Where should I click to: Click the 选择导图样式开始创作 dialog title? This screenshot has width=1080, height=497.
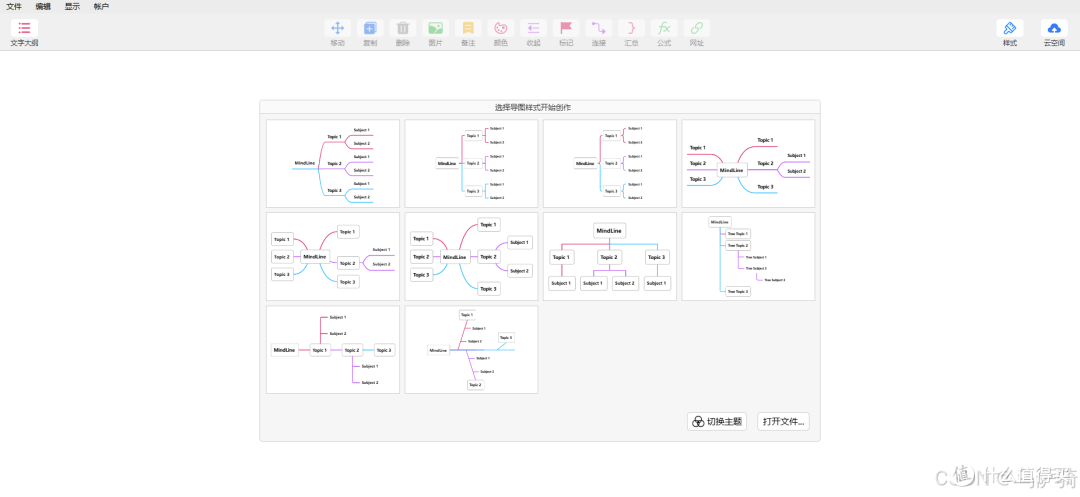click(532, 107)
